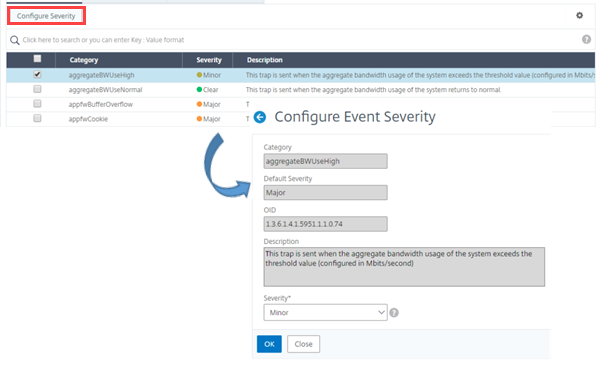Click the OID field
The width and height of the screenshot is (602, 373).
[325, 224]
